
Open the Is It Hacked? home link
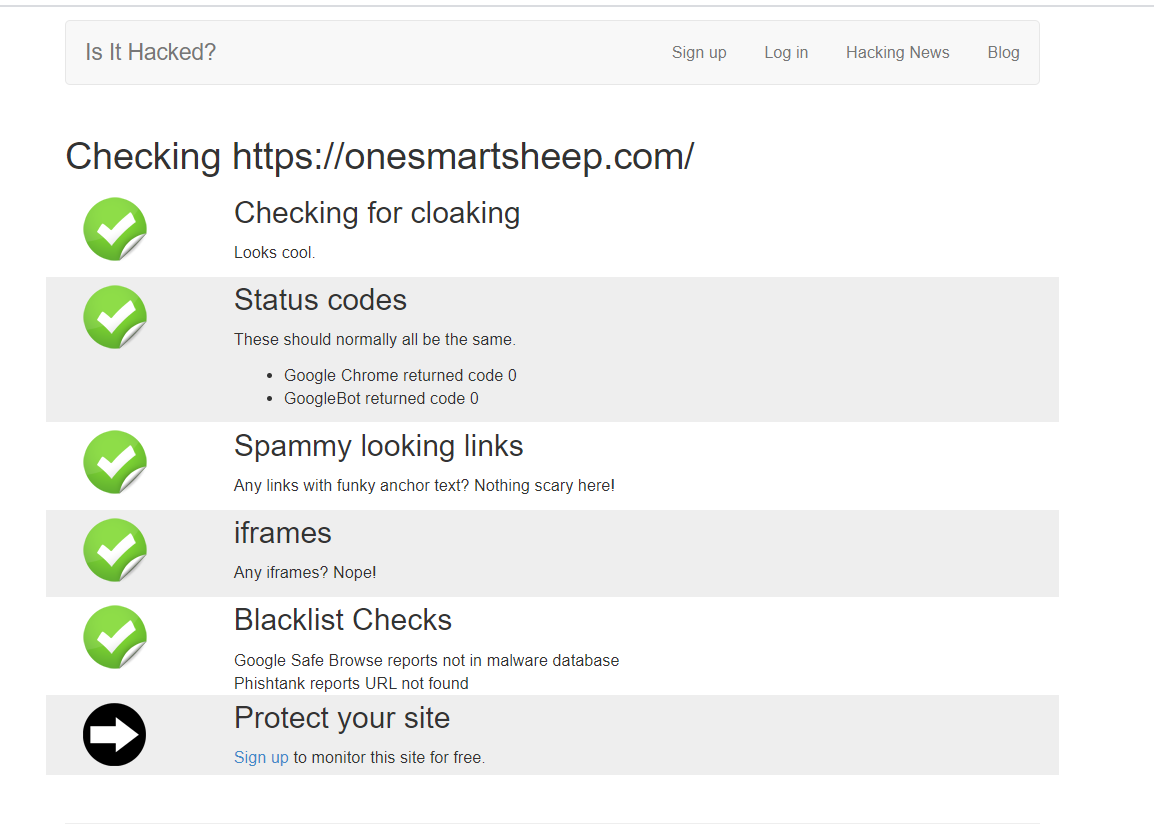tap(151, 52)
